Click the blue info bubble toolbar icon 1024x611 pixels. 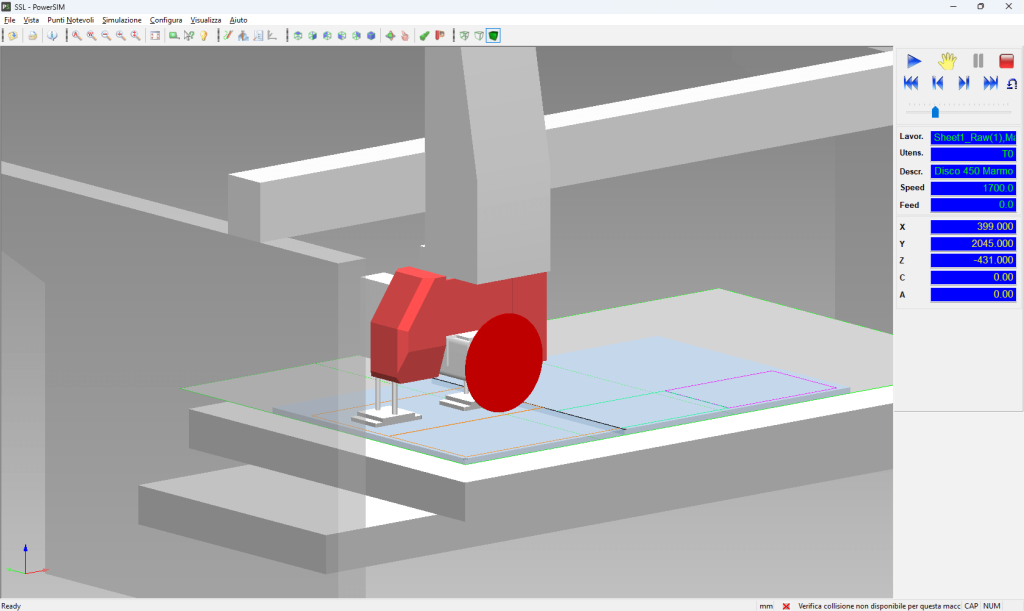click(52, 36)
